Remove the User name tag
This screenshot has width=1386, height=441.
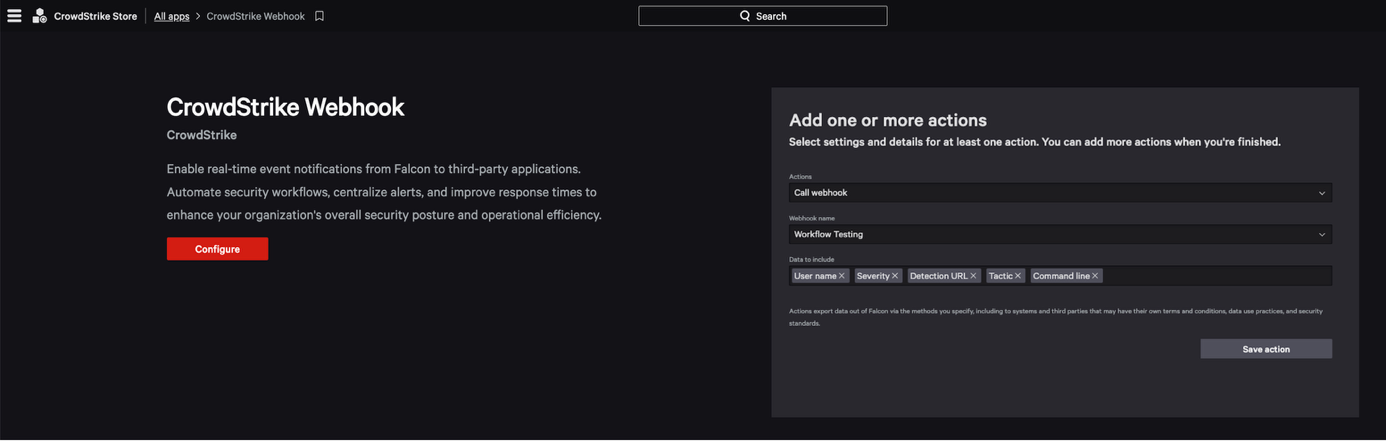point(842,276)
